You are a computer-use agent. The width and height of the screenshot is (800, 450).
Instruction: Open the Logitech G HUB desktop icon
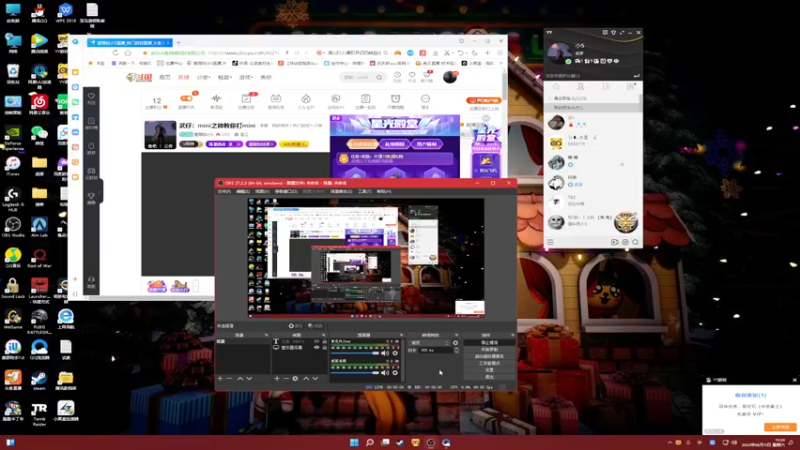tap(13, 198)
